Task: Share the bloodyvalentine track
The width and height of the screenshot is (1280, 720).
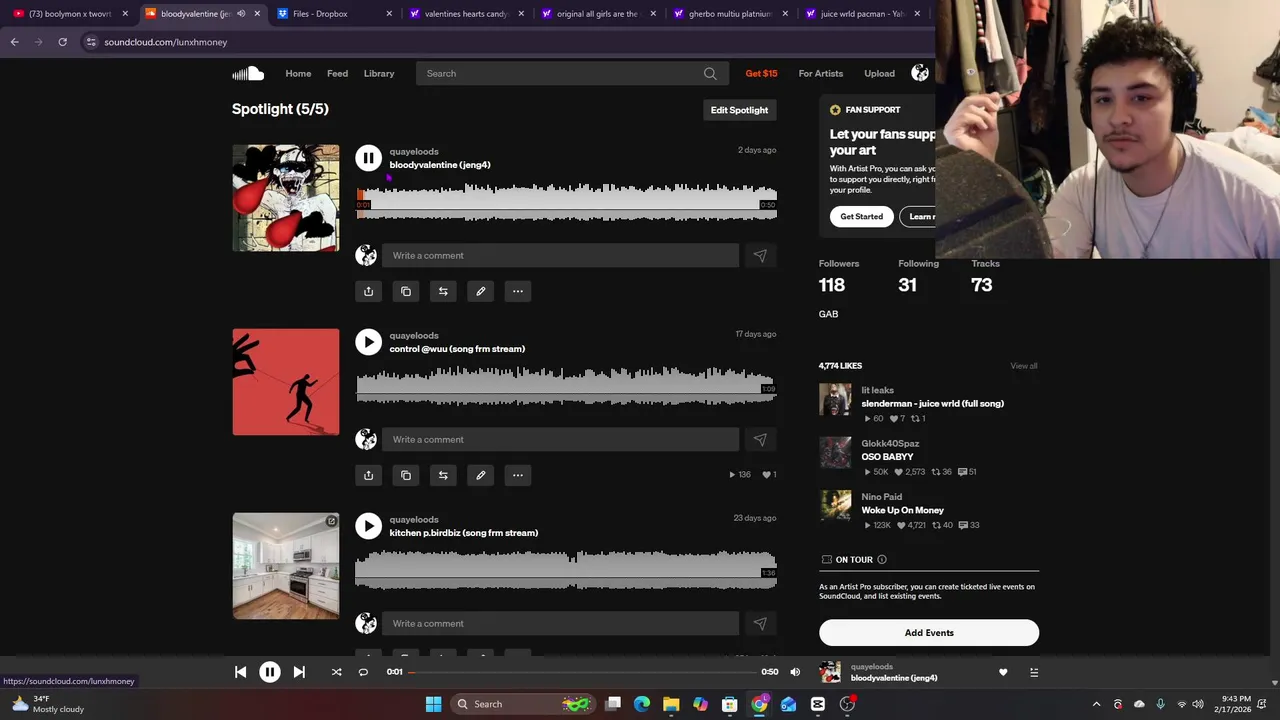Action: coord(368,291)
